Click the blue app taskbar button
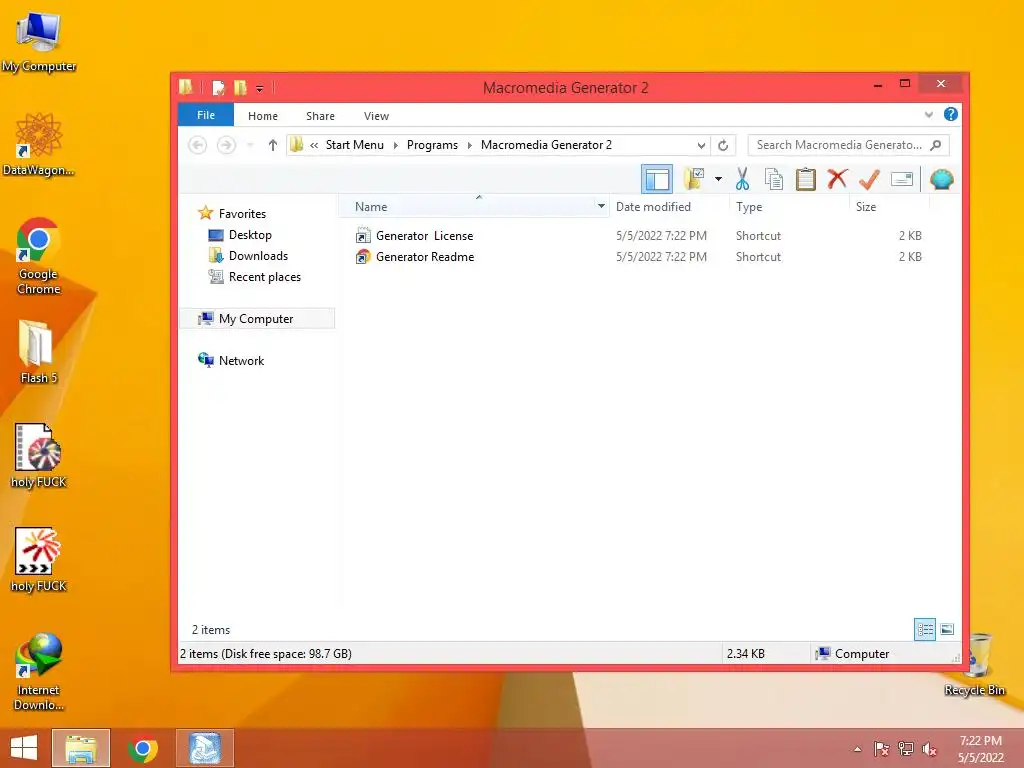This screenshot has height=768, width=1024. click(204, 748)
